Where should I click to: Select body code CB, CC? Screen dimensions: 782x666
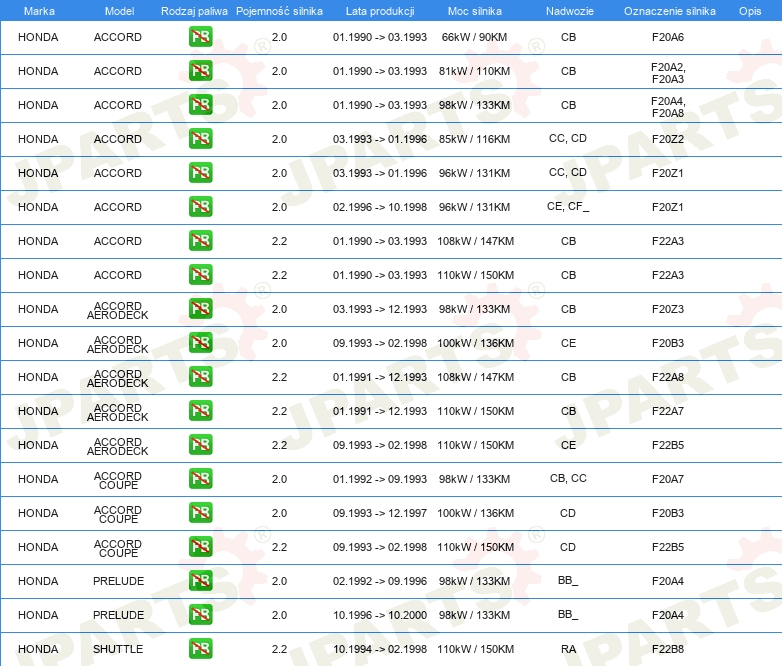pyautogui.click(x=568, y=478)
